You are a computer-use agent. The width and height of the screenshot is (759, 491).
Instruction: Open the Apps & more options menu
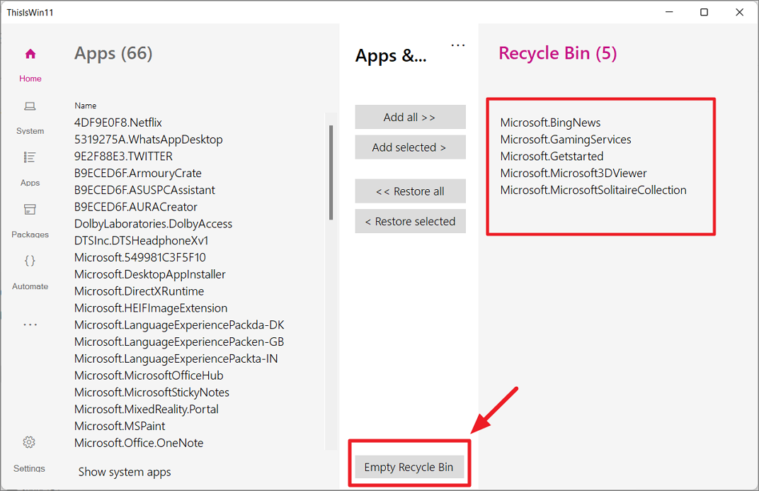pyautogui.click(x=458, y=46)
